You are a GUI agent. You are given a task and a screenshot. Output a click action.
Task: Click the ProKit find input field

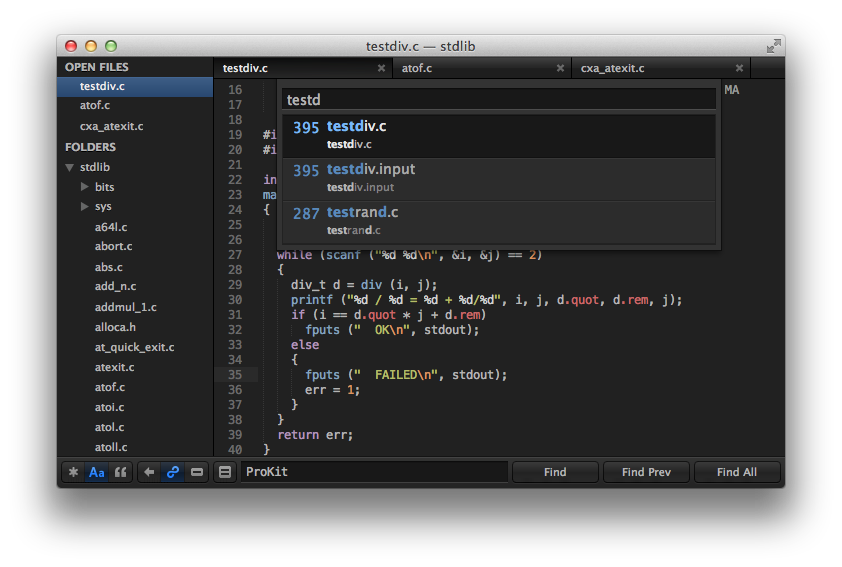coord(374,472)
